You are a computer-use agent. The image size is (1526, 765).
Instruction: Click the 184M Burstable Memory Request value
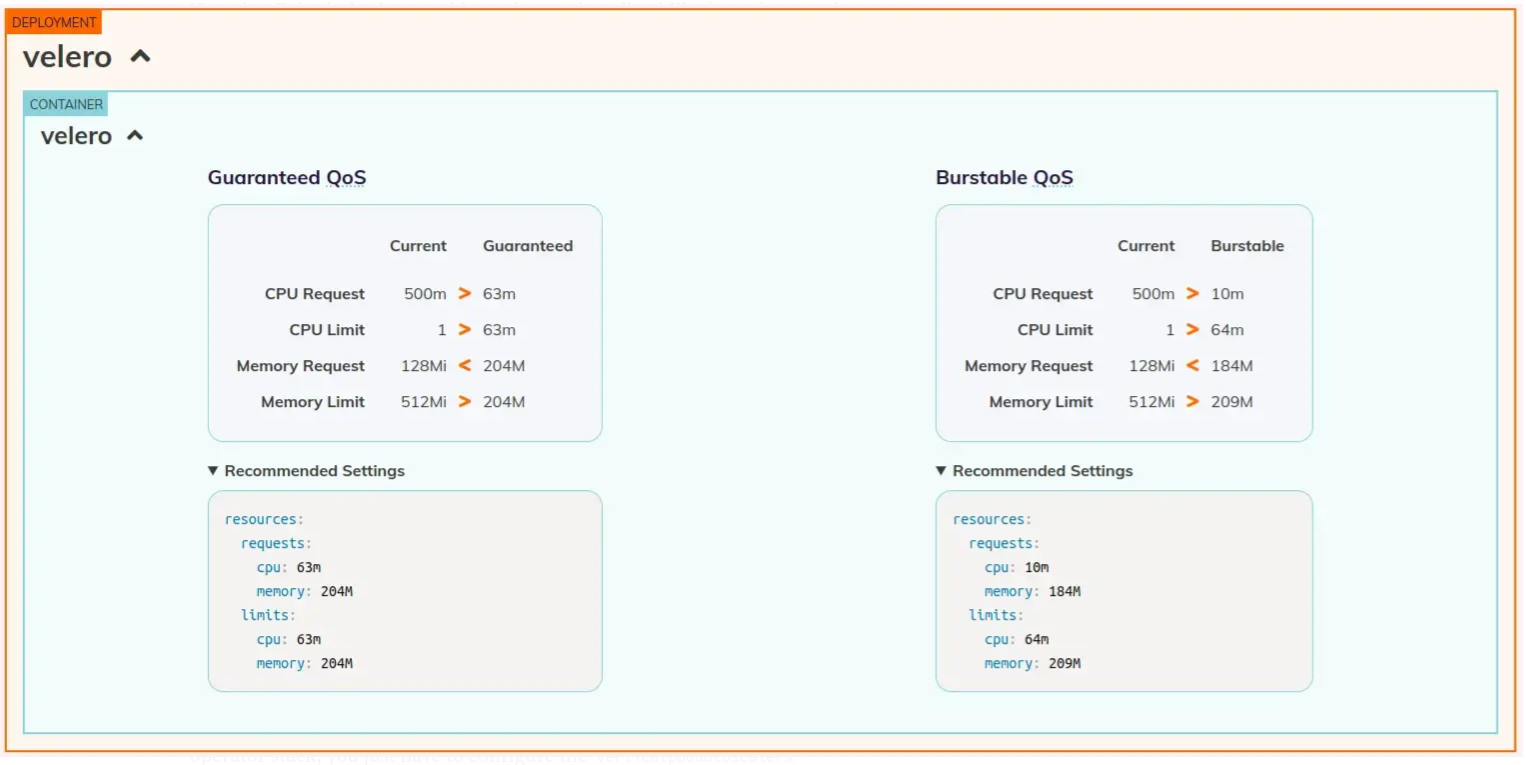pyautogui.click(x=1232, y=366)
